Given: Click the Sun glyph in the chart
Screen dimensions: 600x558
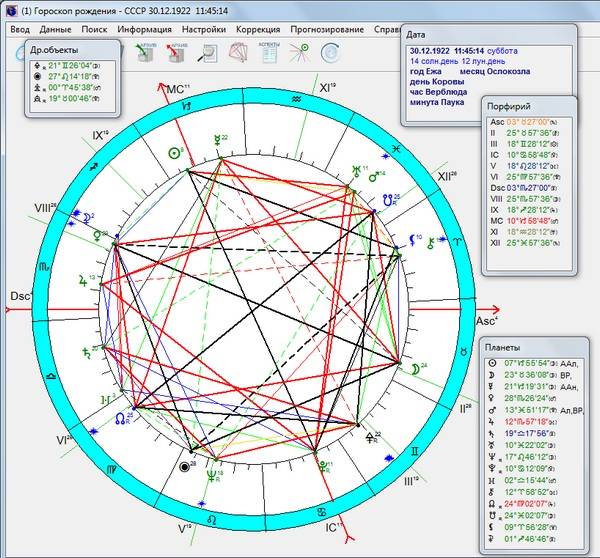Looking at the screenshot, I should click(176, 152).
